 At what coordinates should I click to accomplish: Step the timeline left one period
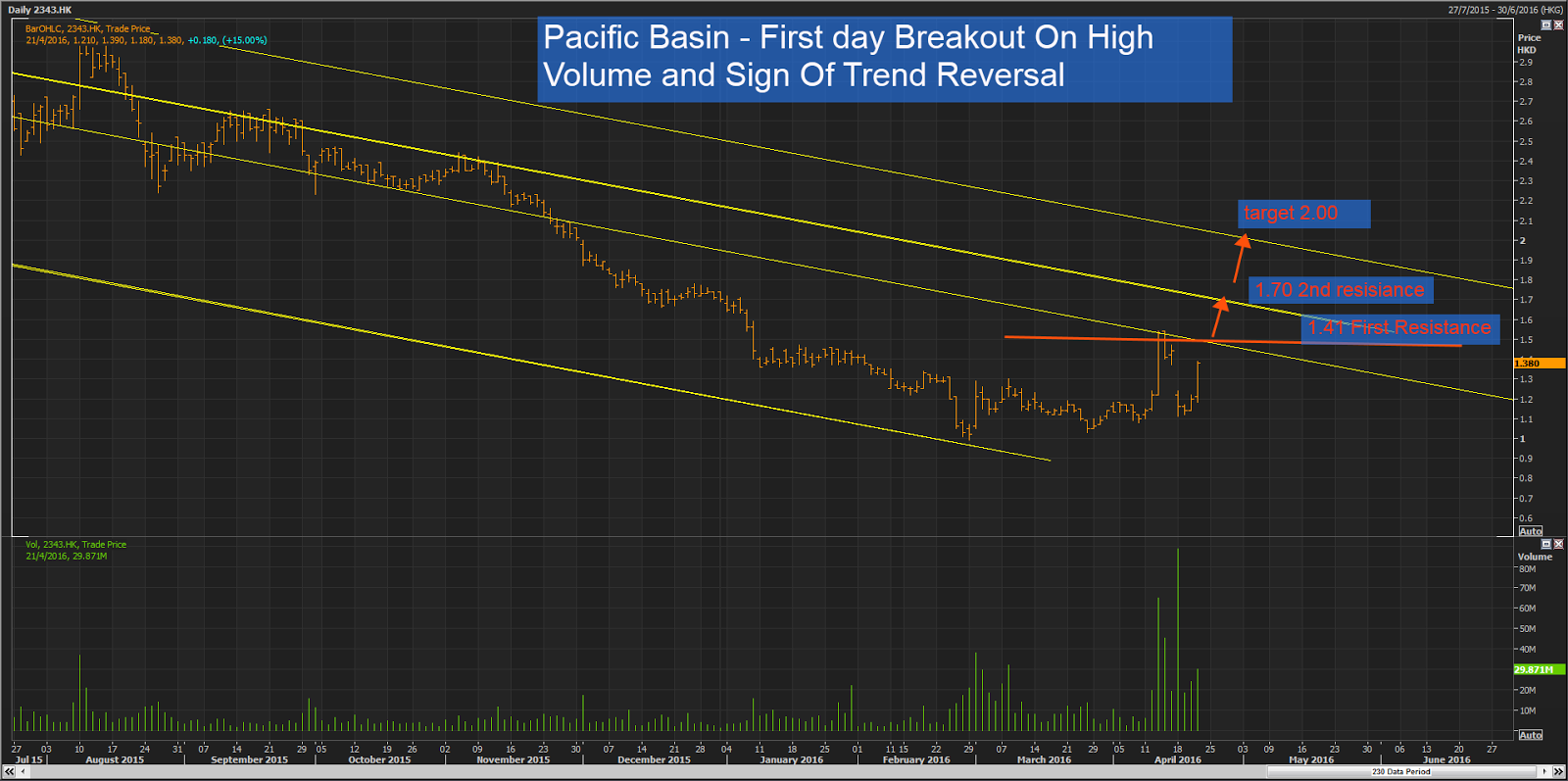pyautogui.click(x=24, y=772)
